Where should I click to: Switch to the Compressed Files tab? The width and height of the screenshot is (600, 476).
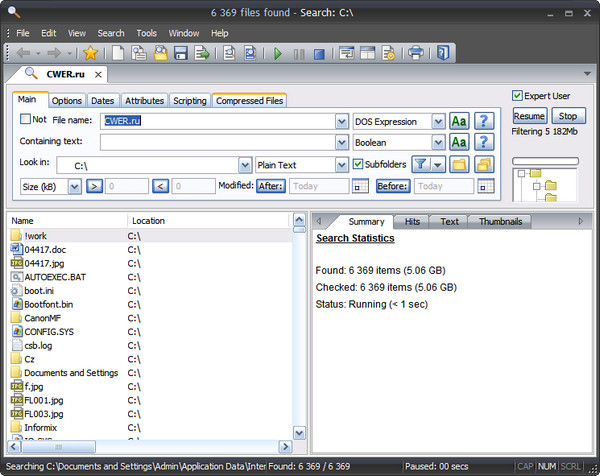(x=249, y=101)
